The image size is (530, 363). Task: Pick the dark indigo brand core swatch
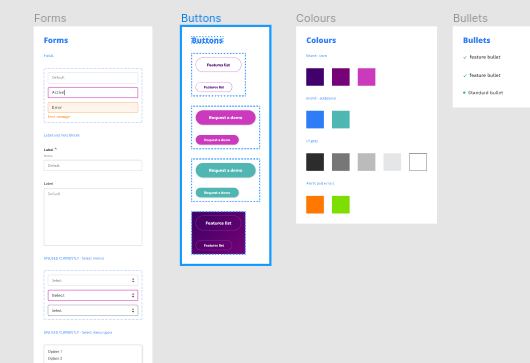point(315,77)
